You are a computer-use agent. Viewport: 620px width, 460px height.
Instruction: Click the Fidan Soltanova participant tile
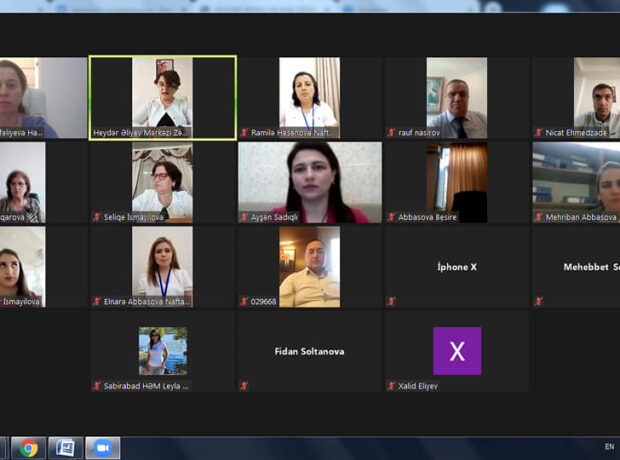(310, 351)
